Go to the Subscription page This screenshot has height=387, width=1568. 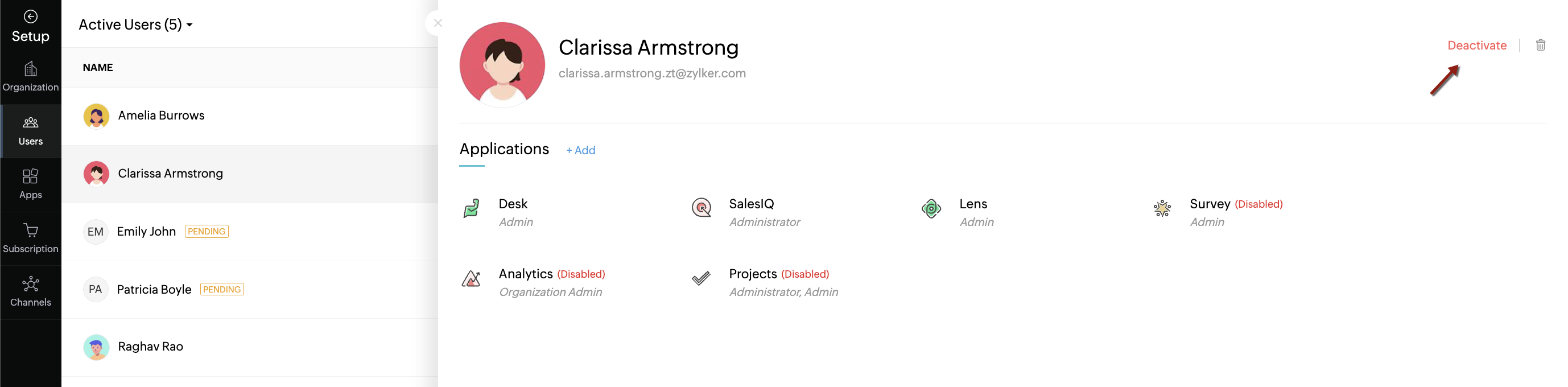pyautogui.click(x=30, y=238)
